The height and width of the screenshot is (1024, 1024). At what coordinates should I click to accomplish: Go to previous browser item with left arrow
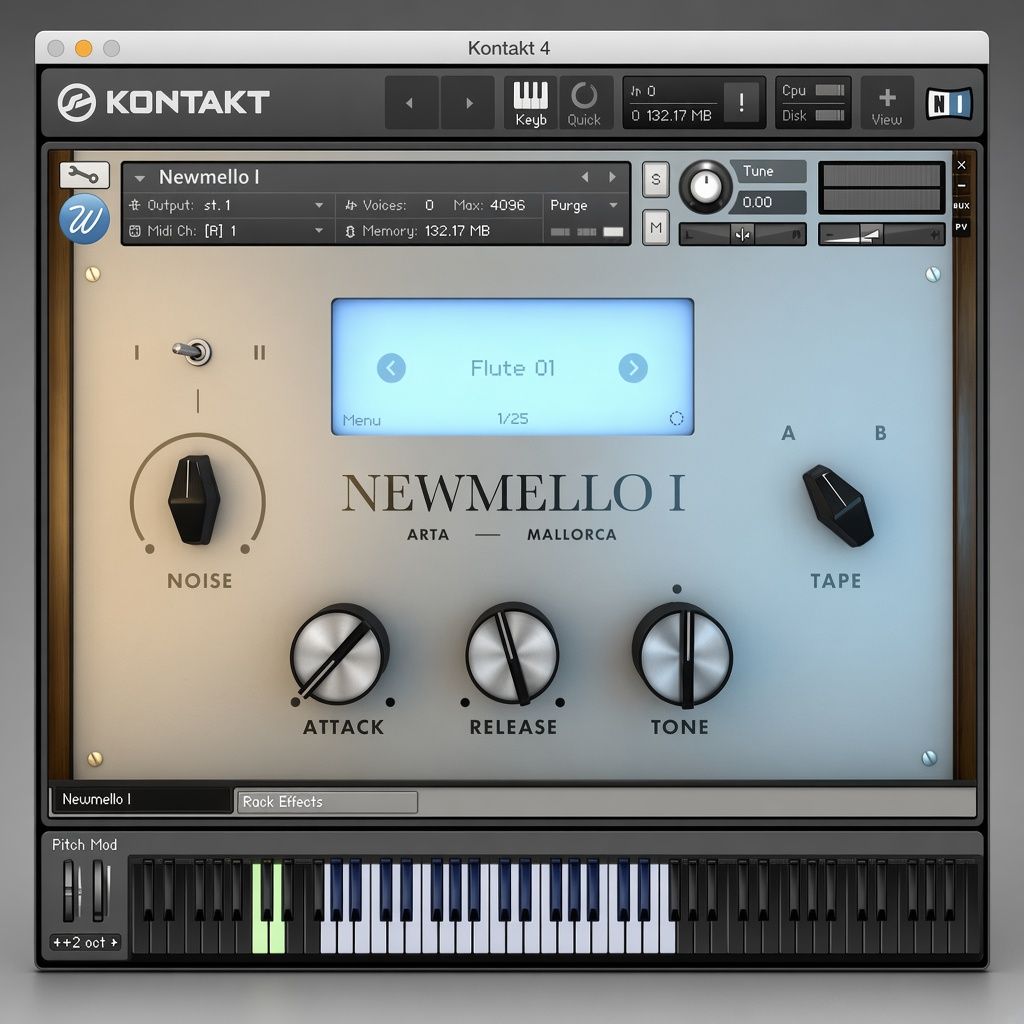411,103
